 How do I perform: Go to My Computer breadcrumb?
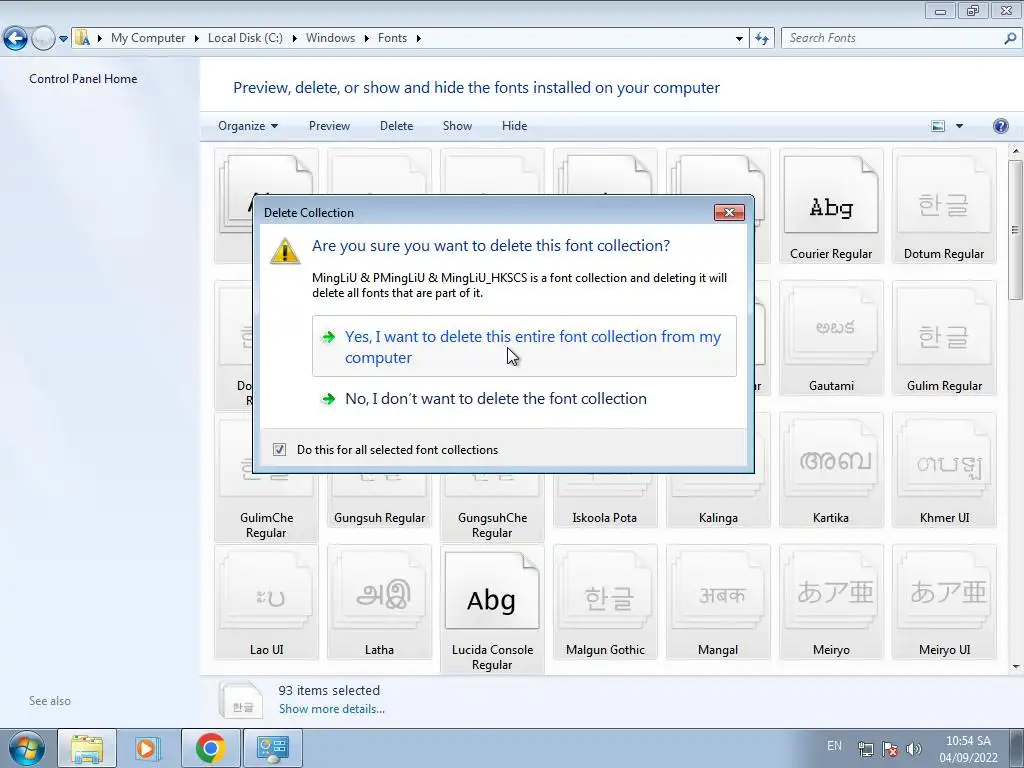(x=148, y=38)
